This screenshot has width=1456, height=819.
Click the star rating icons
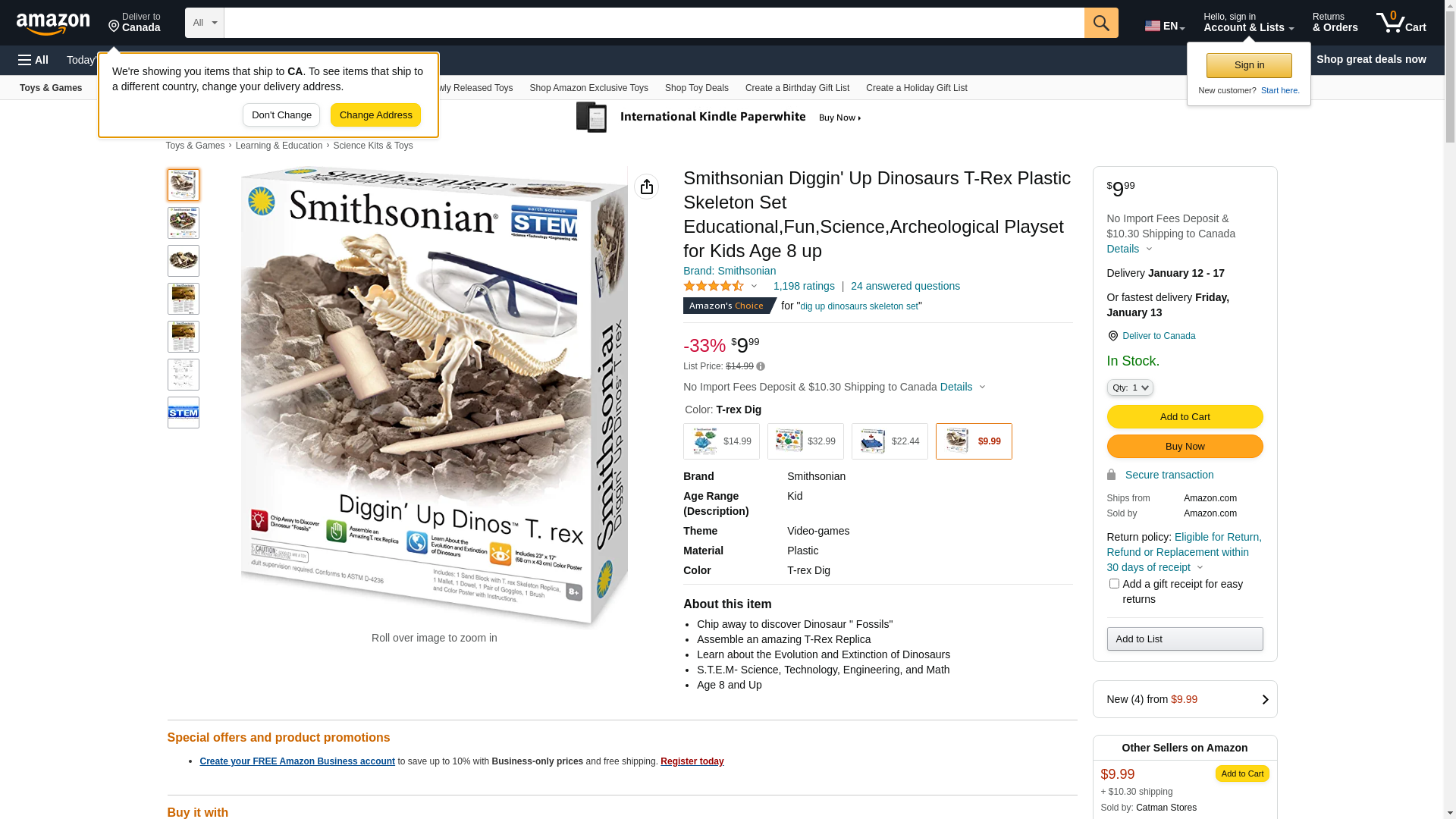click(714, 286)
